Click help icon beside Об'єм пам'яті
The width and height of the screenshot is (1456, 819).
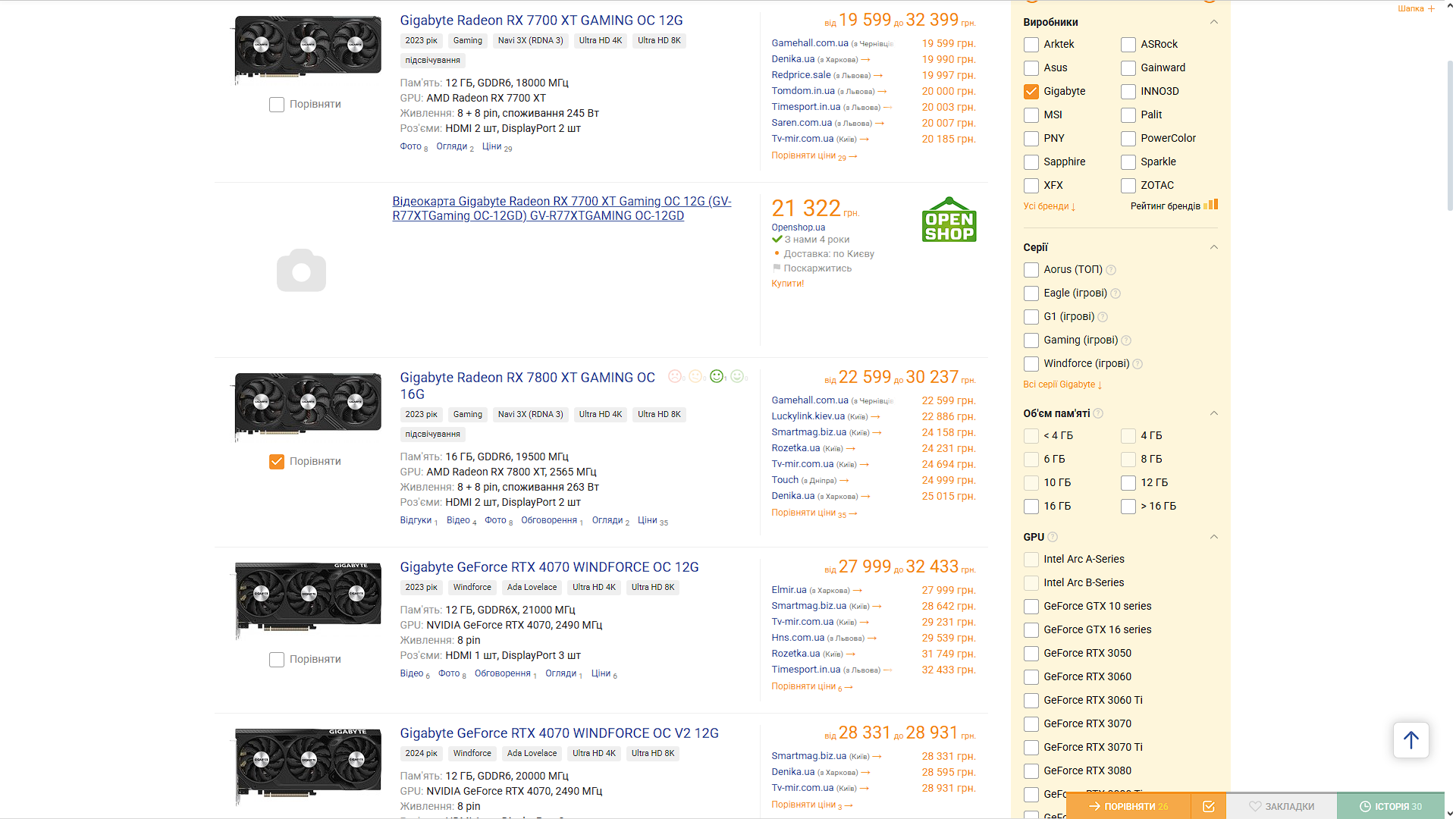pyautogui.click(x=1098, y=413)
